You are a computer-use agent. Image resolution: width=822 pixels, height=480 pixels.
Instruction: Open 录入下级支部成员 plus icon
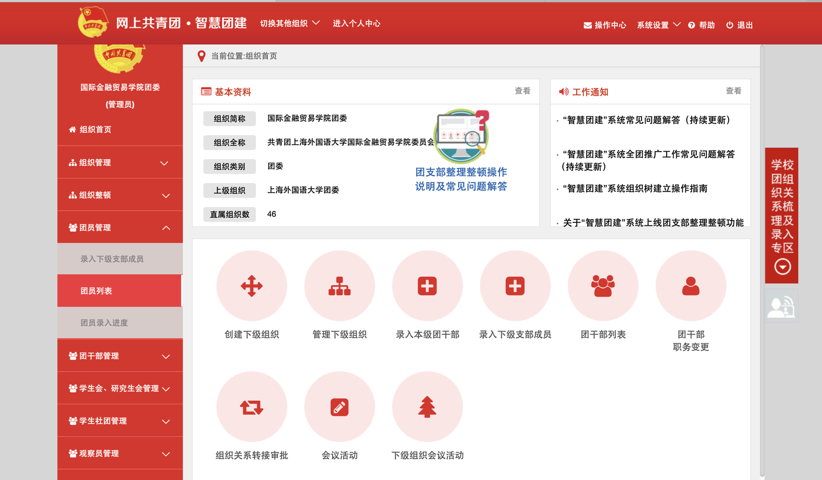pos(515,287)
